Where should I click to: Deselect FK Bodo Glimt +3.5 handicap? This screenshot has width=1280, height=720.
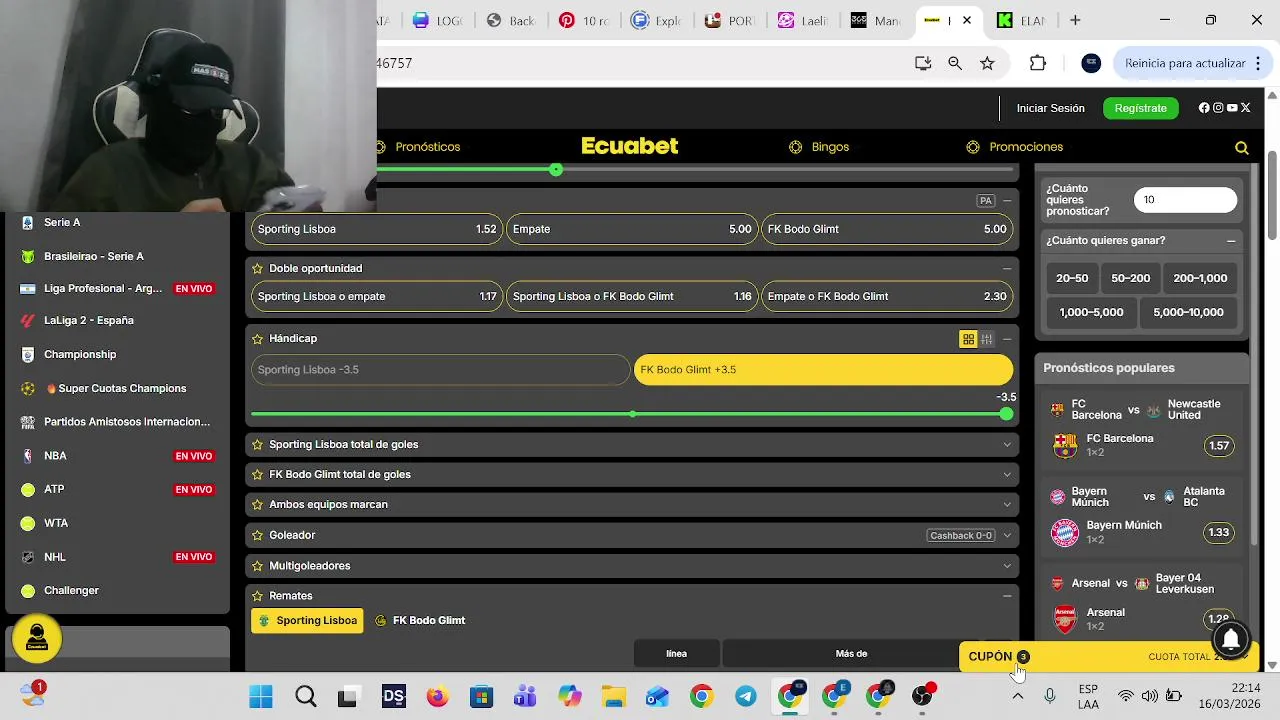coord(823,370)
